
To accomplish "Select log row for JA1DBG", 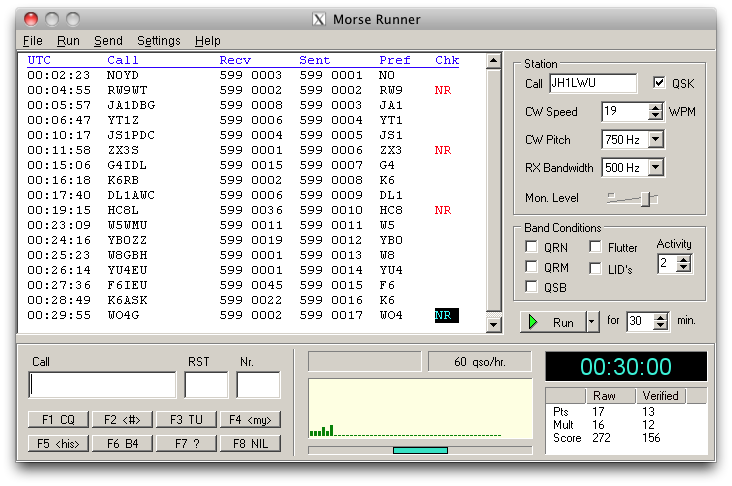I will [243, 105].
